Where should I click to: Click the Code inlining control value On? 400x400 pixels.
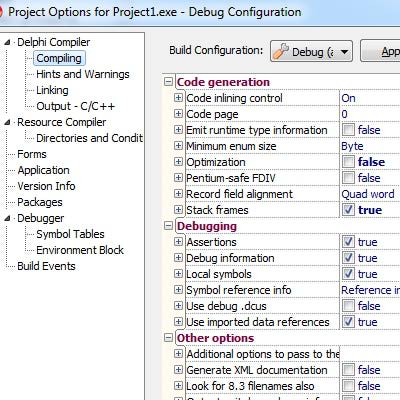[348, 98]
